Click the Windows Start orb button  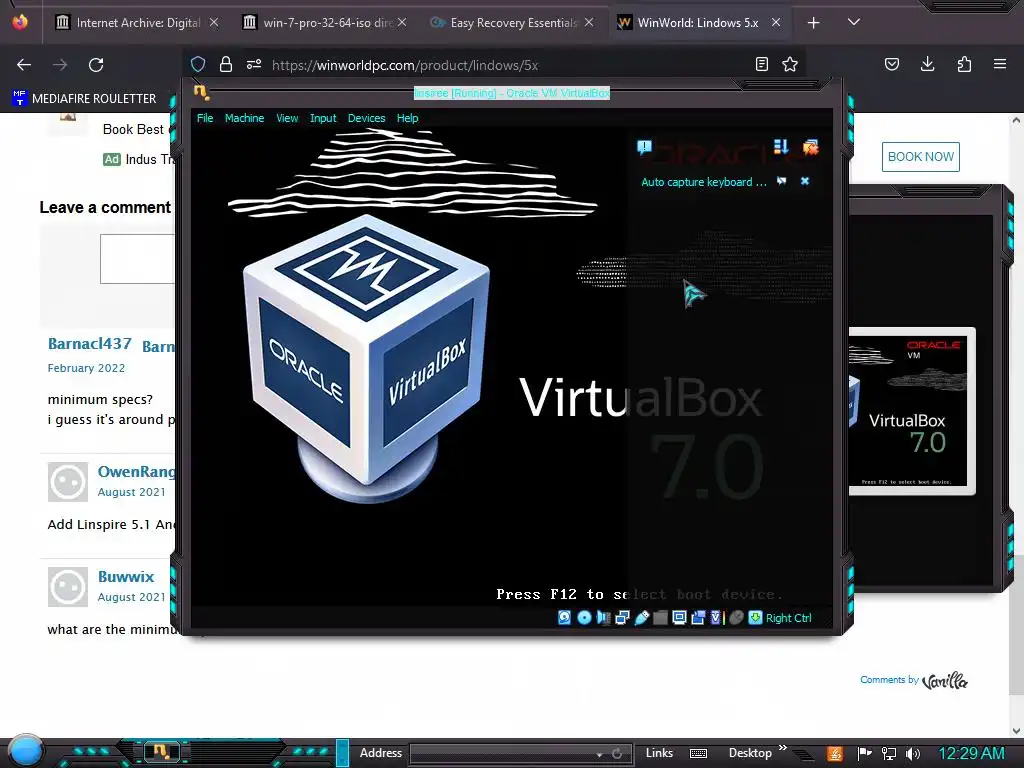click(25, 750)
